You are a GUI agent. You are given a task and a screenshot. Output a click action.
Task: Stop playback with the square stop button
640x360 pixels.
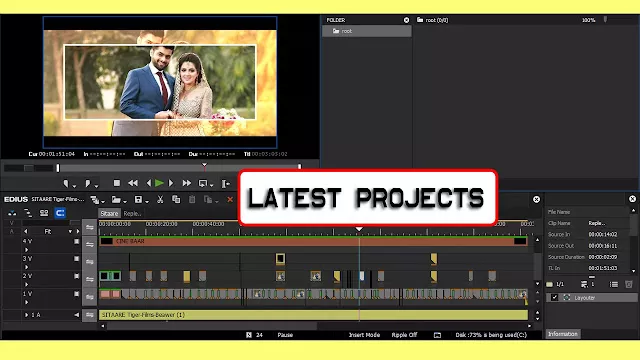point(117,183)
